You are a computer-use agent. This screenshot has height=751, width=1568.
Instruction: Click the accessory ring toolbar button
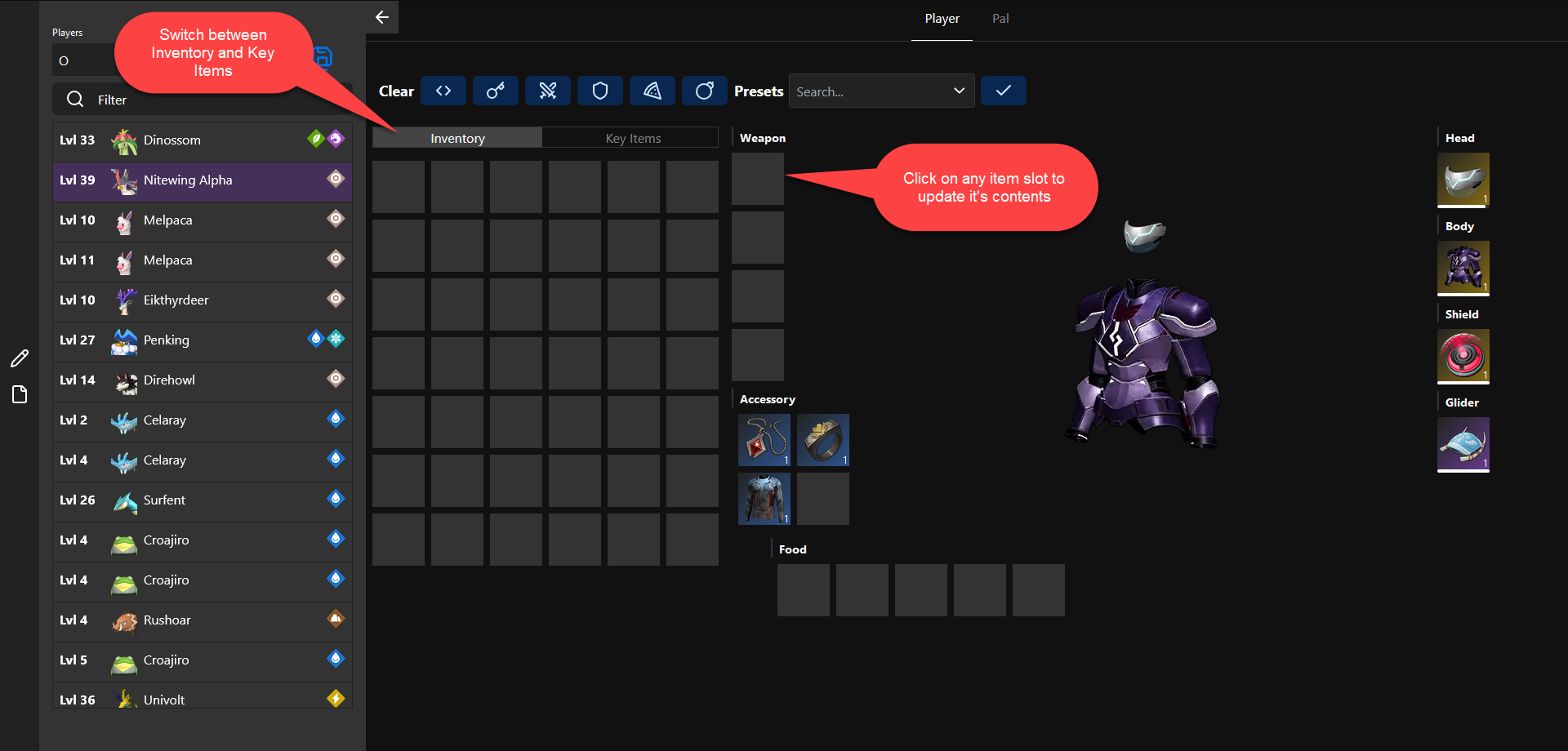(705, 91)
